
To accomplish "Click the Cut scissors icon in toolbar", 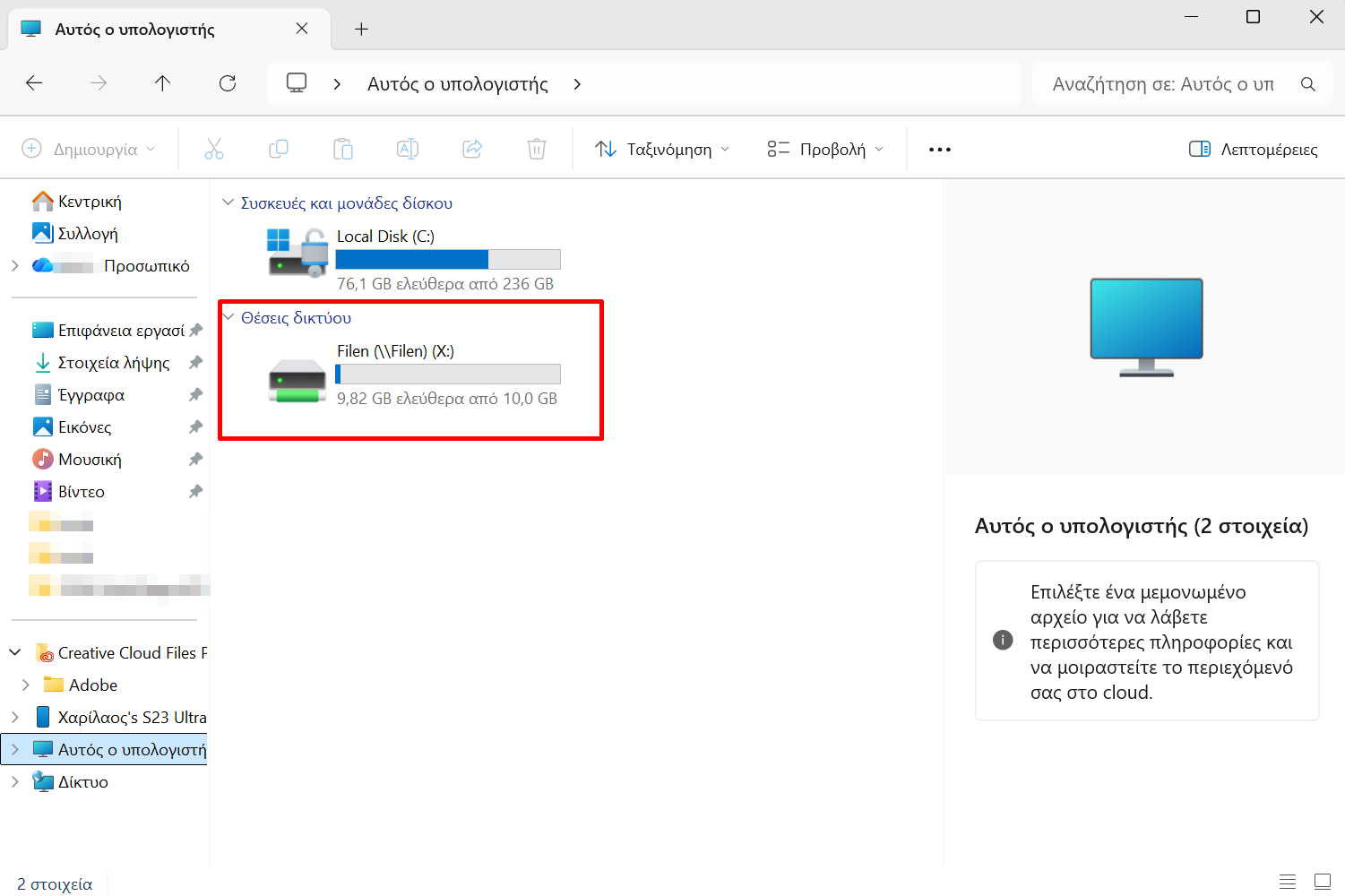I will click(214, 149).
